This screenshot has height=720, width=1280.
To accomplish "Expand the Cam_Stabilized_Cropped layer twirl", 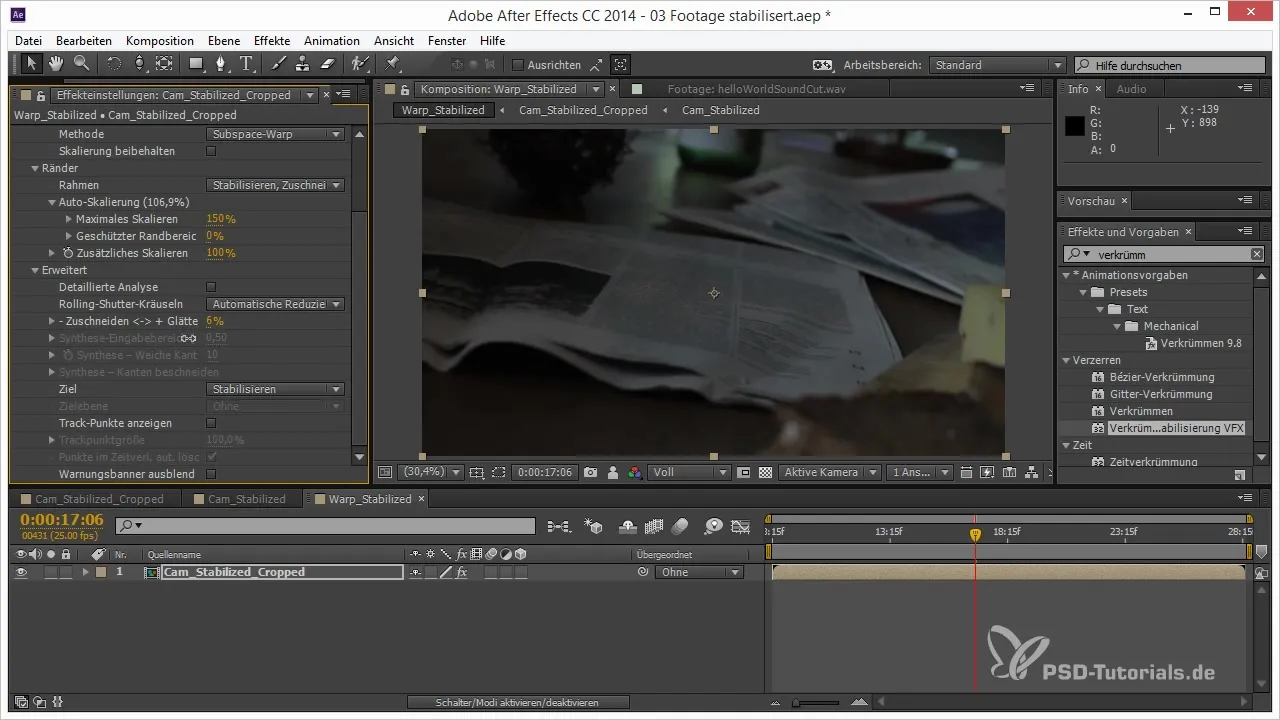I will point(86,572).
